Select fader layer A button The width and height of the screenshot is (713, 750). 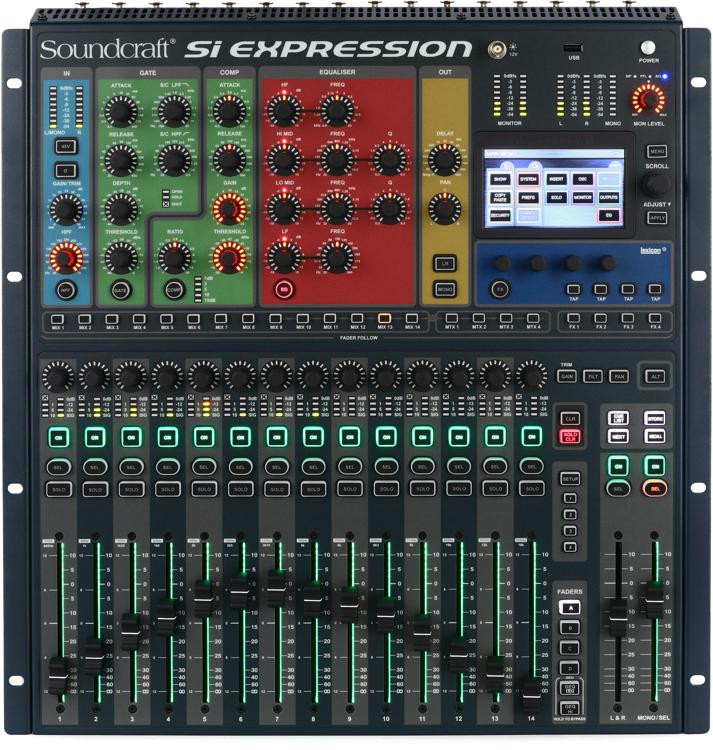tap(570, 608)
